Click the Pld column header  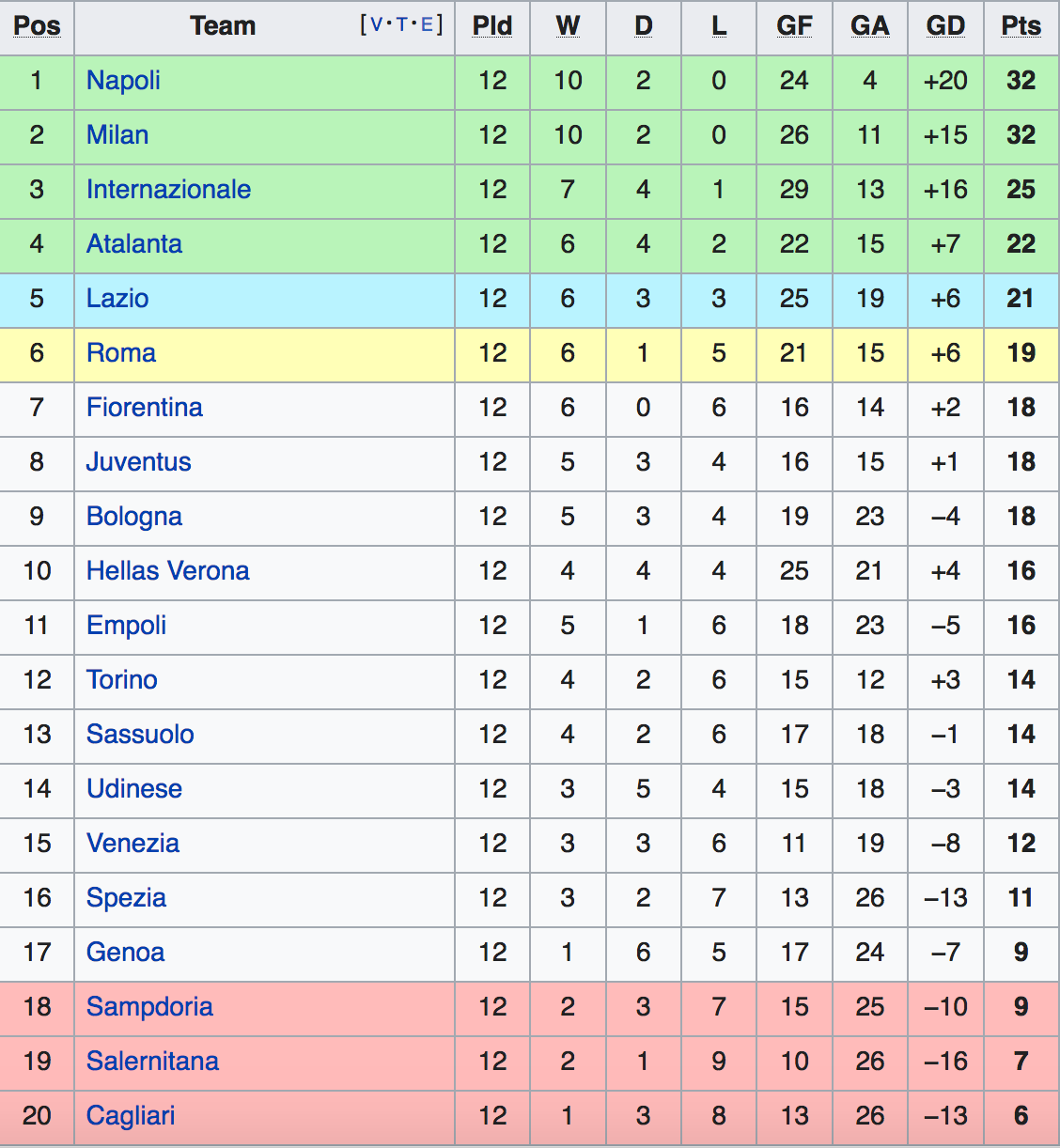(x=492, y=26)
